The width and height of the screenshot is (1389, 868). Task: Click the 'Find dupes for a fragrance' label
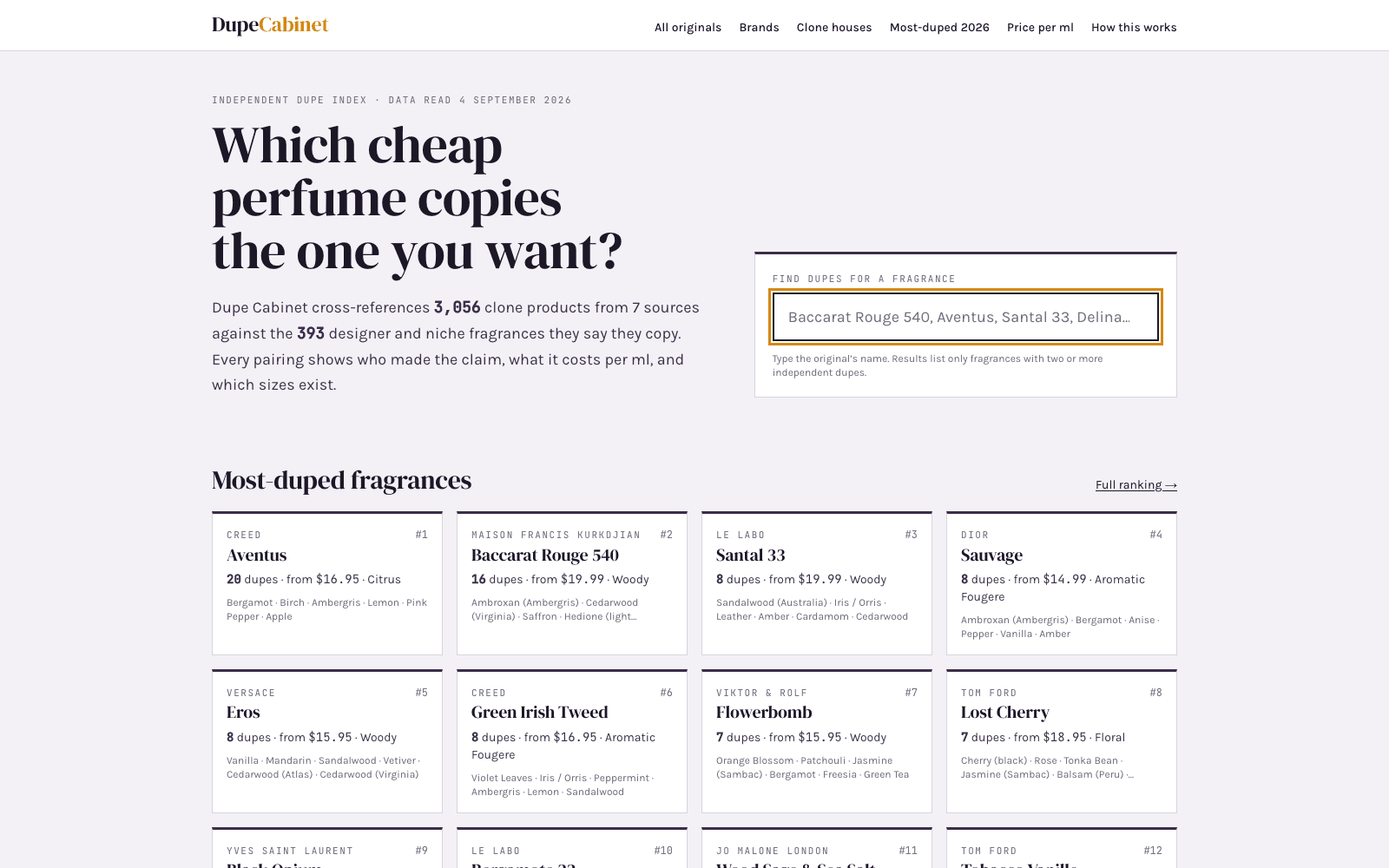(x=864, y=279)
